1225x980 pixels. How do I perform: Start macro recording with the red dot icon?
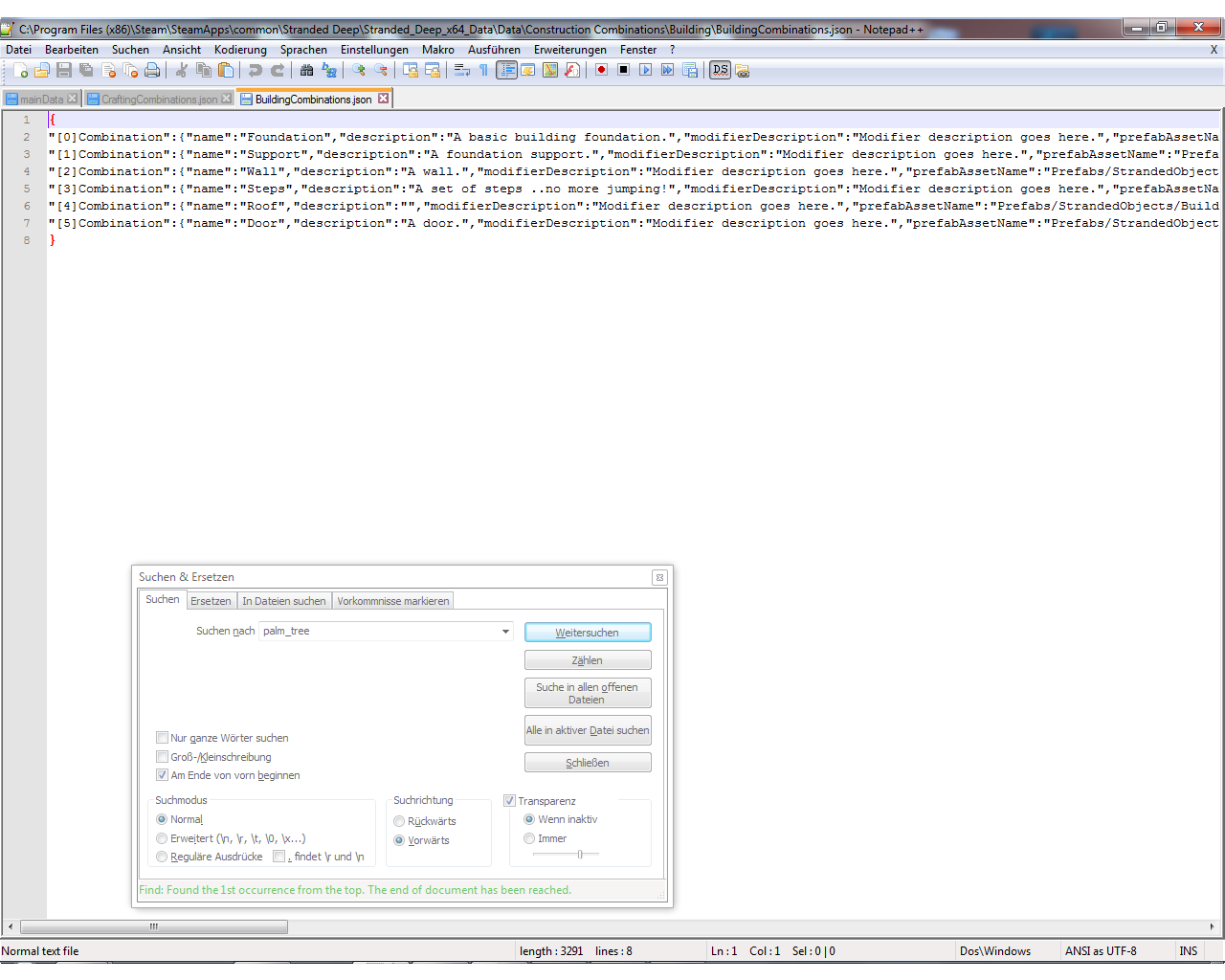(x=601, y=70)
